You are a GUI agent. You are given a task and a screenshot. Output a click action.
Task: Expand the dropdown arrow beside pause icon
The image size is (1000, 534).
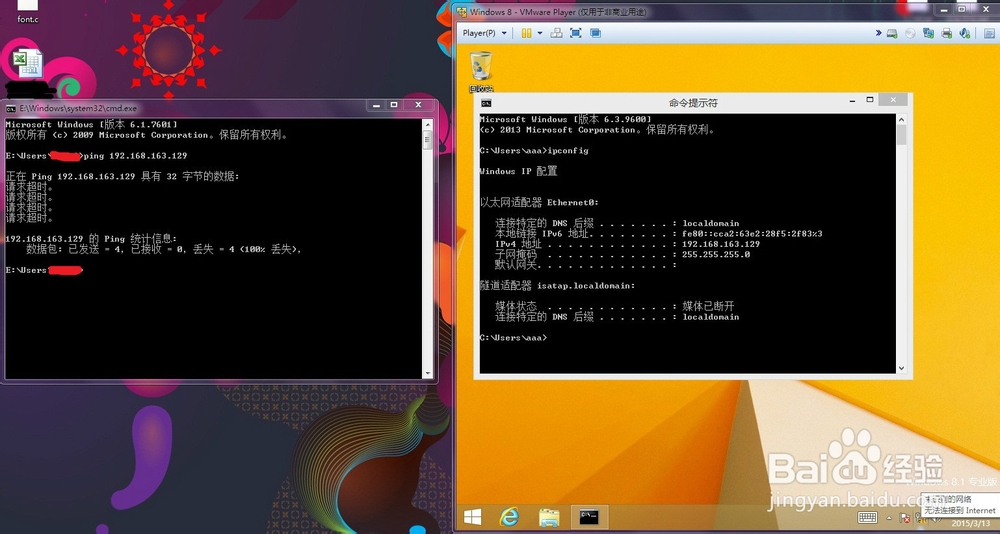point(540,33)
